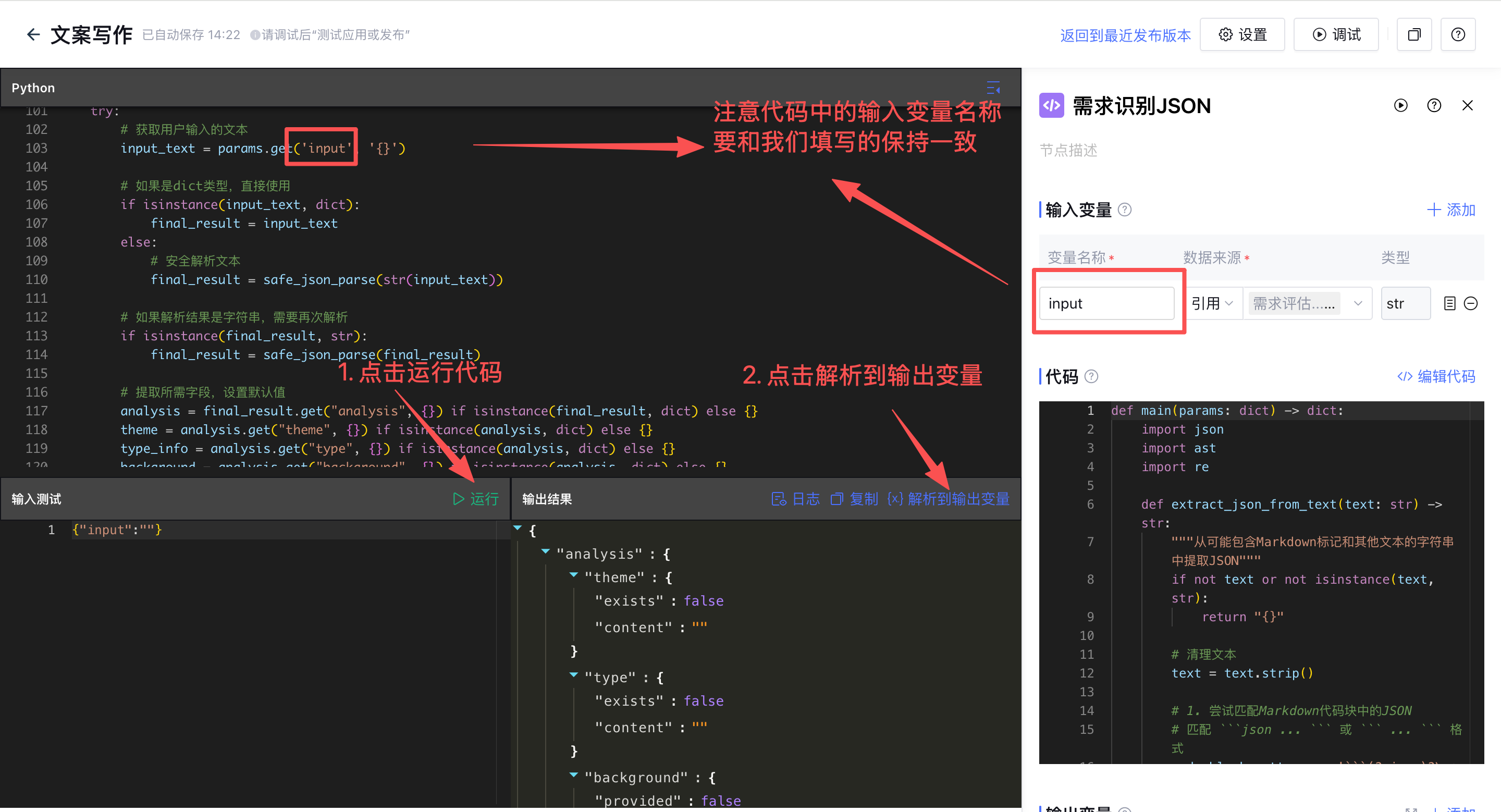Open the 引用 source-type dropdown
This screenshot has height=812, width=1501.
(x=1212, y=303)
